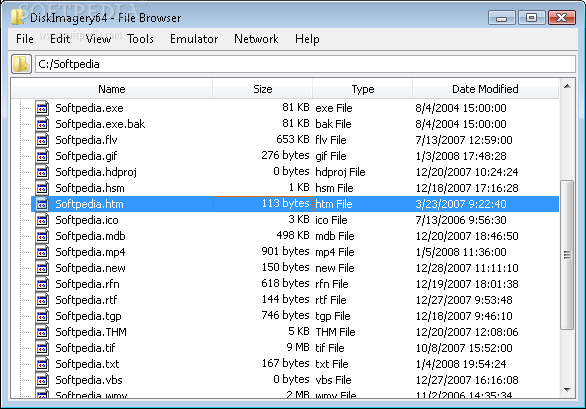Select the Softpedia.mp4 file name

tap(90, 252)
